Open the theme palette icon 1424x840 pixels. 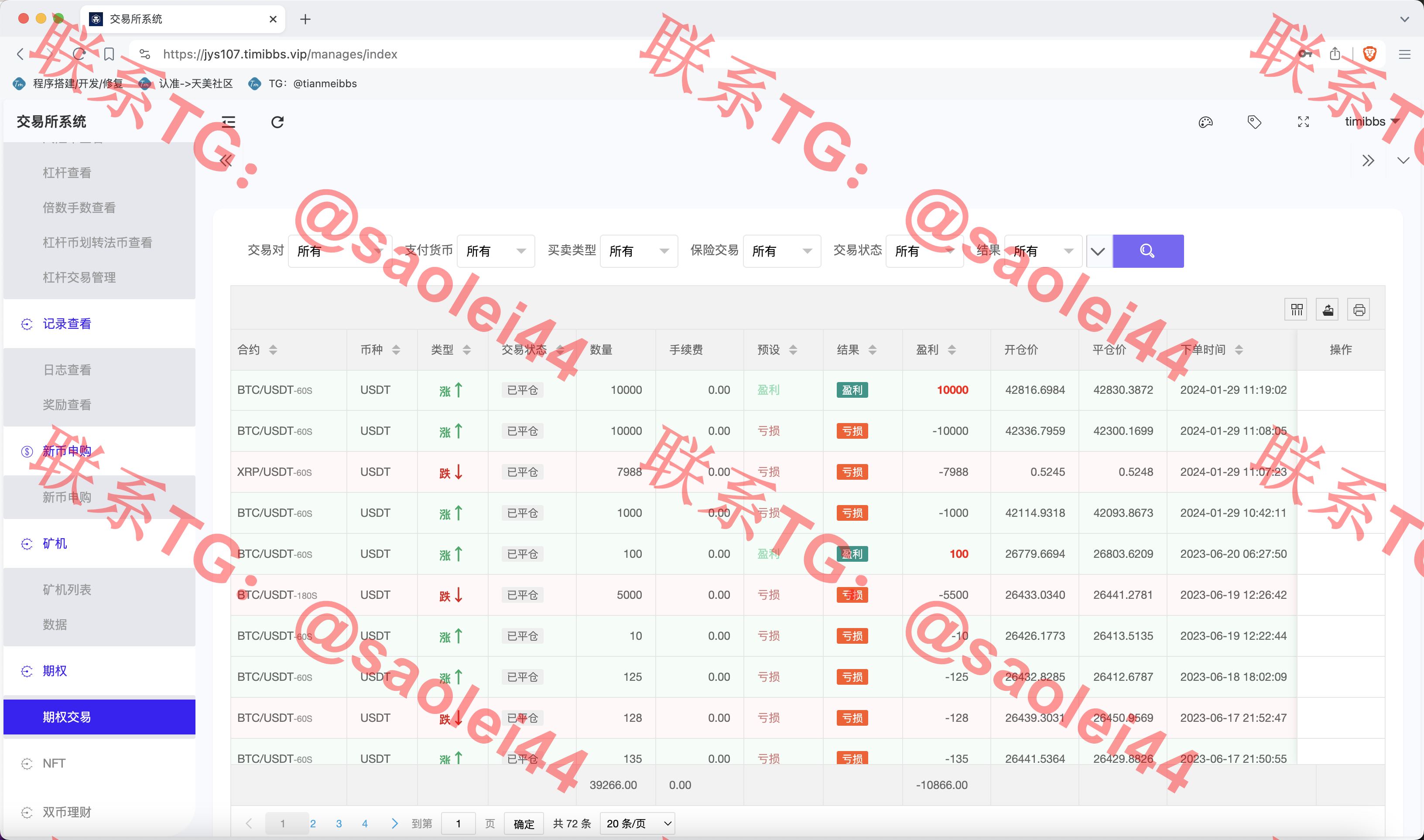coord(1205,122)
